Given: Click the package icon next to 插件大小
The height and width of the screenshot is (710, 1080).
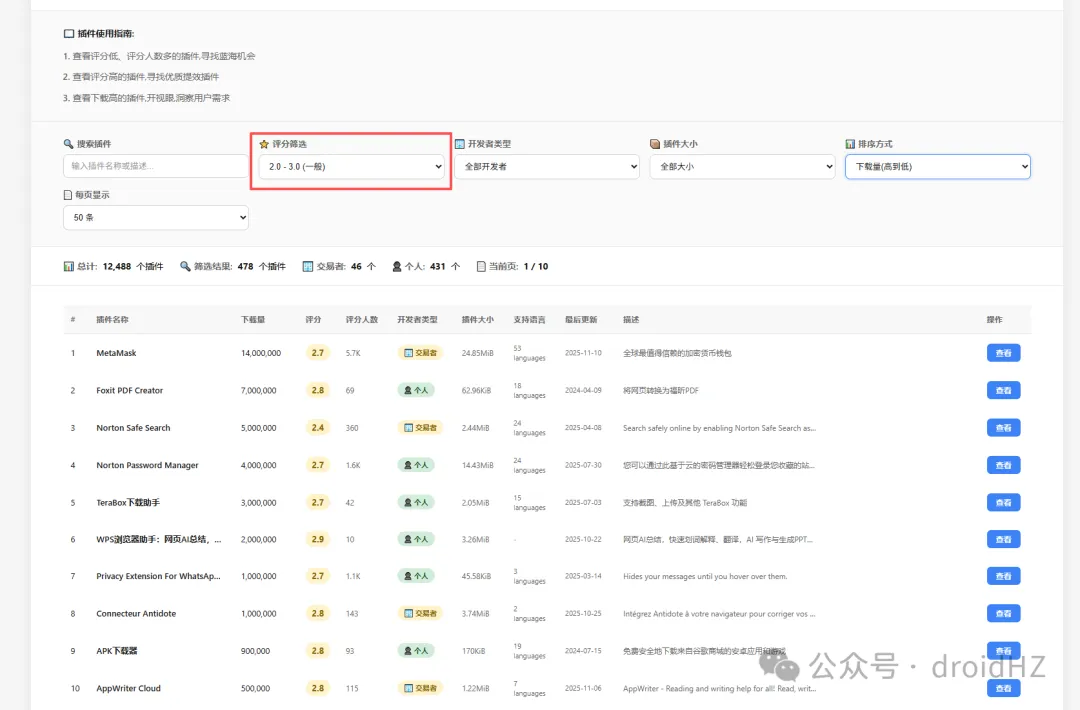Looking at the screenshot, I should (655, 144).
